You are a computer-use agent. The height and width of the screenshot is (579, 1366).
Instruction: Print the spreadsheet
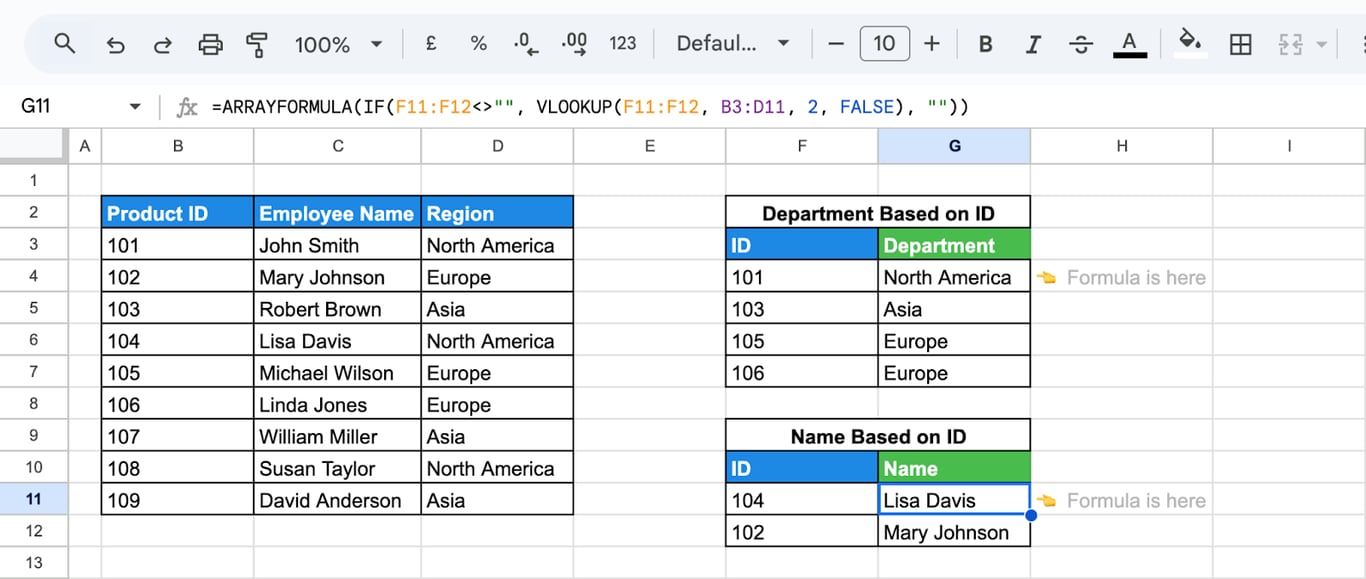click(x=210, y=44)
